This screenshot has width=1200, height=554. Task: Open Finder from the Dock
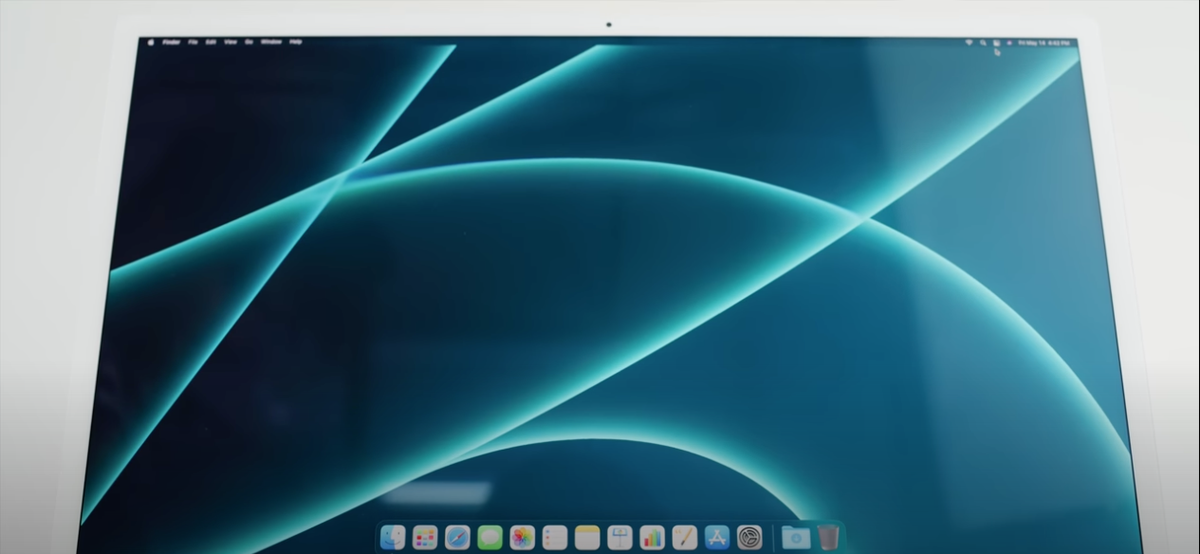click(393, 537)
